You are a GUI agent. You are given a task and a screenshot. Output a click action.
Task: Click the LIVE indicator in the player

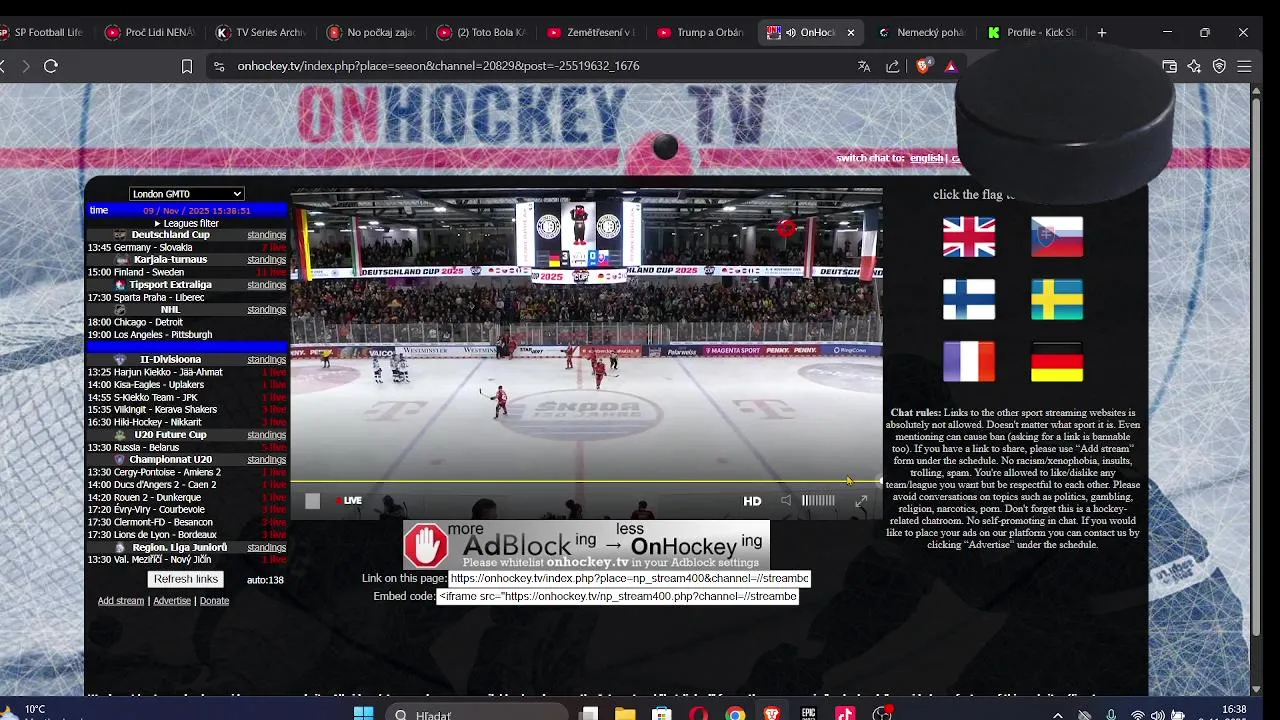click(349, 501)
